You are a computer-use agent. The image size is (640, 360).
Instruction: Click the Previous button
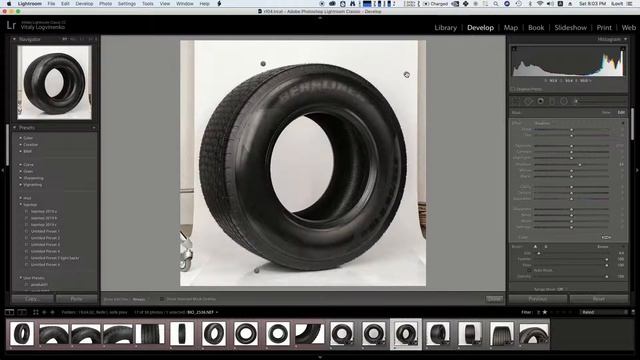tap(538, 299)
